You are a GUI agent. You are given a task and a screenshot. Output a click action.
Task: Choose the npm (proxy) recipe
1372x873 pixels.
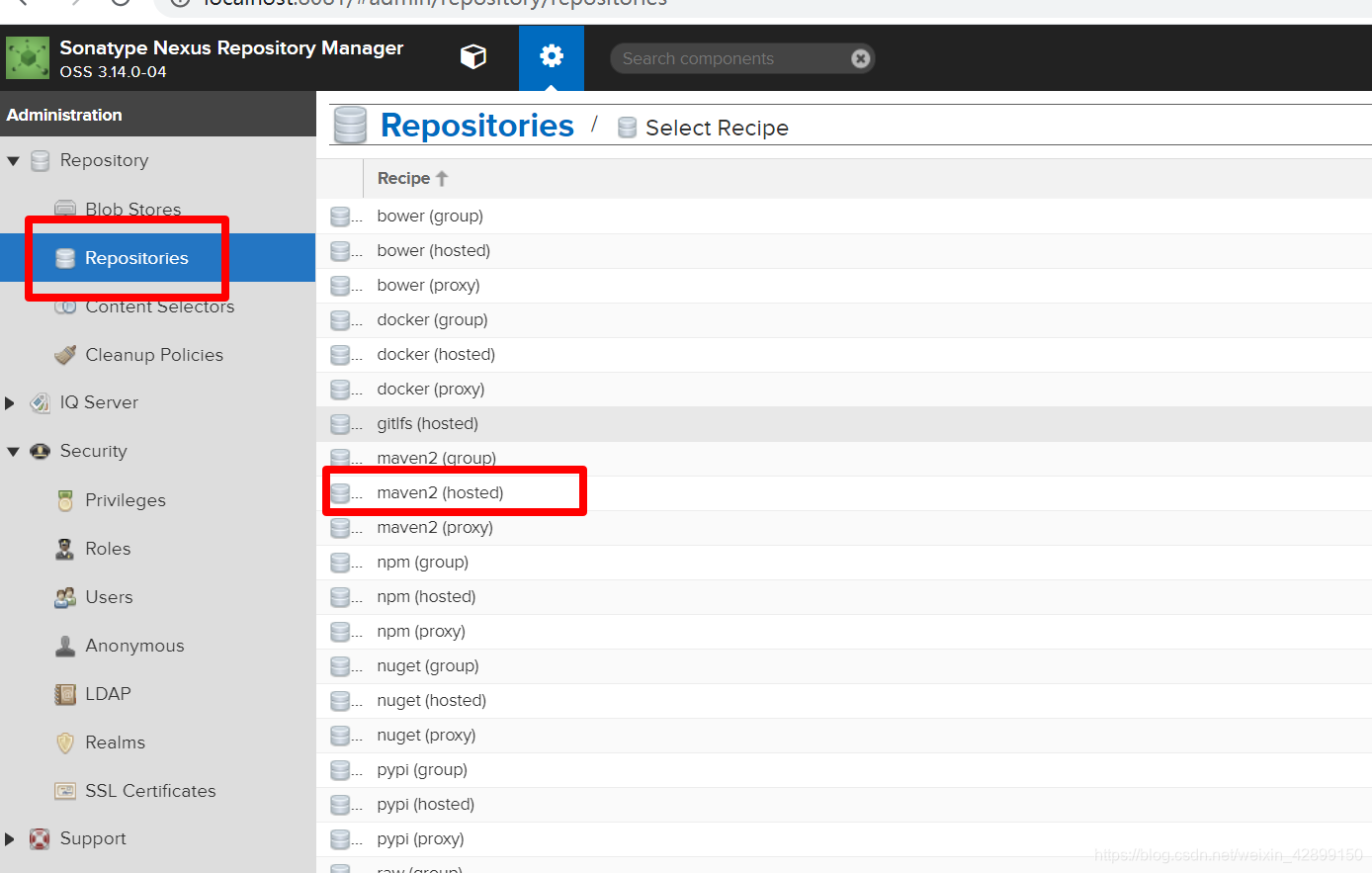point(844,632)
